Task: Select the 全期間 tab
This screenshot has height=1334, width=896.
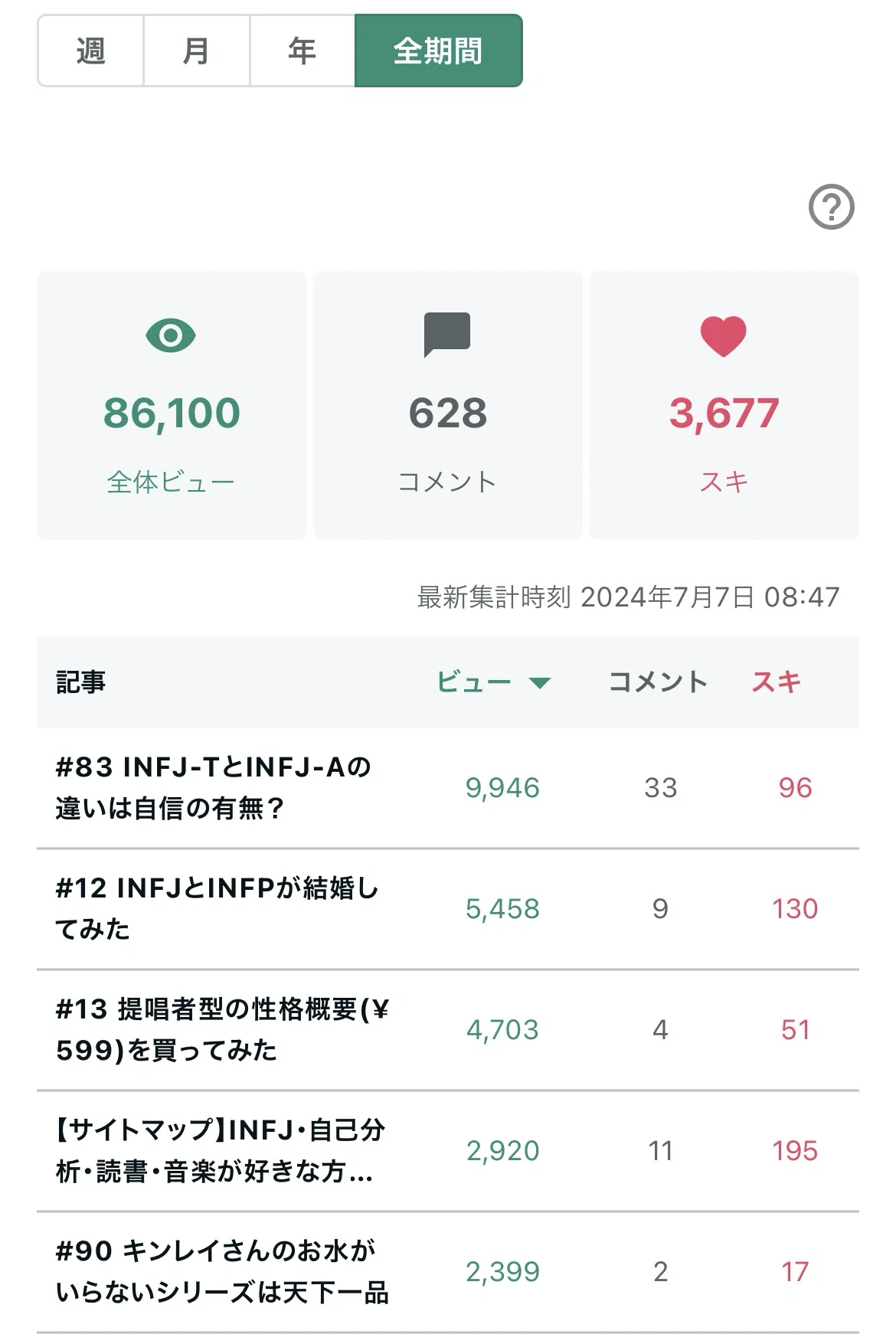Action: (x=438, y=51)
